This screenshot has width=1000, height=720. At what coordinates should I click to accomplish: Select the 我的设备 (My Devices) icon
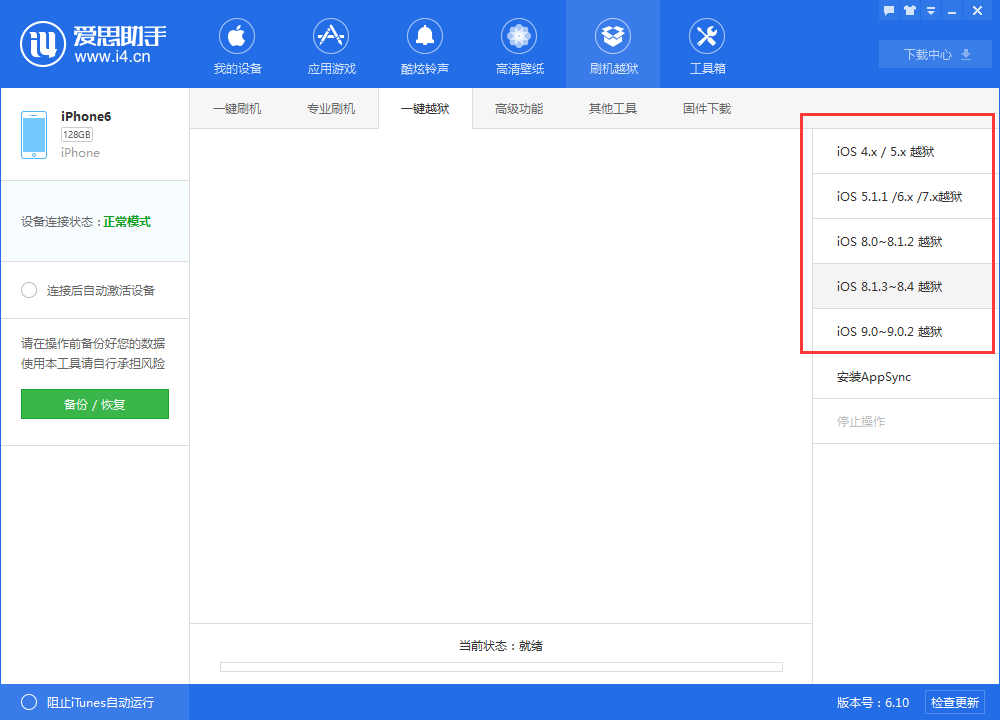pyautogui.click(x=236, y=44)
